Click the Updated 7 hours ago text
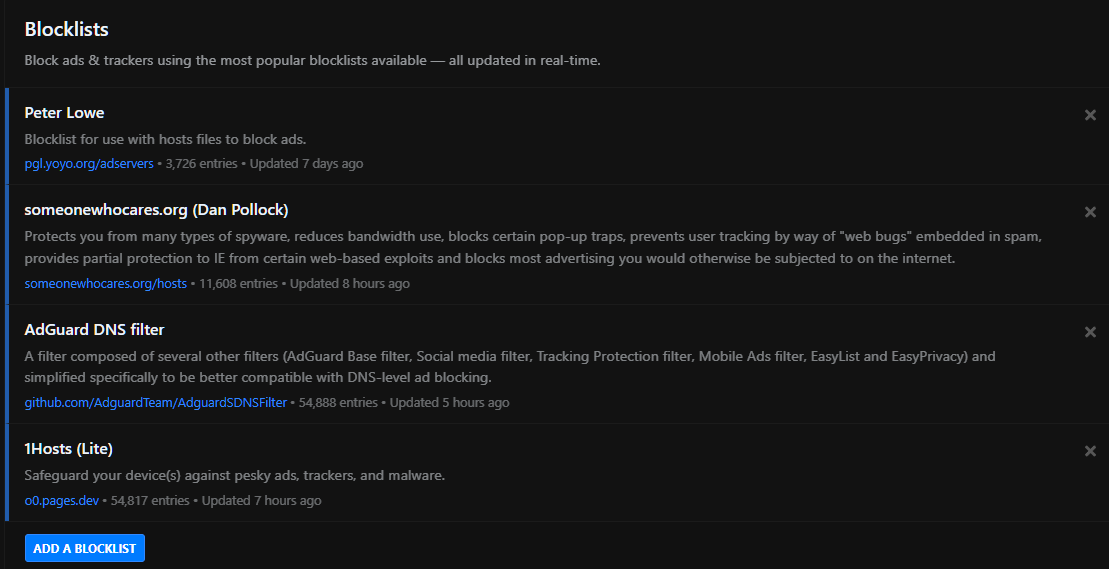The image size is (1109, 569). click(261, 500)
